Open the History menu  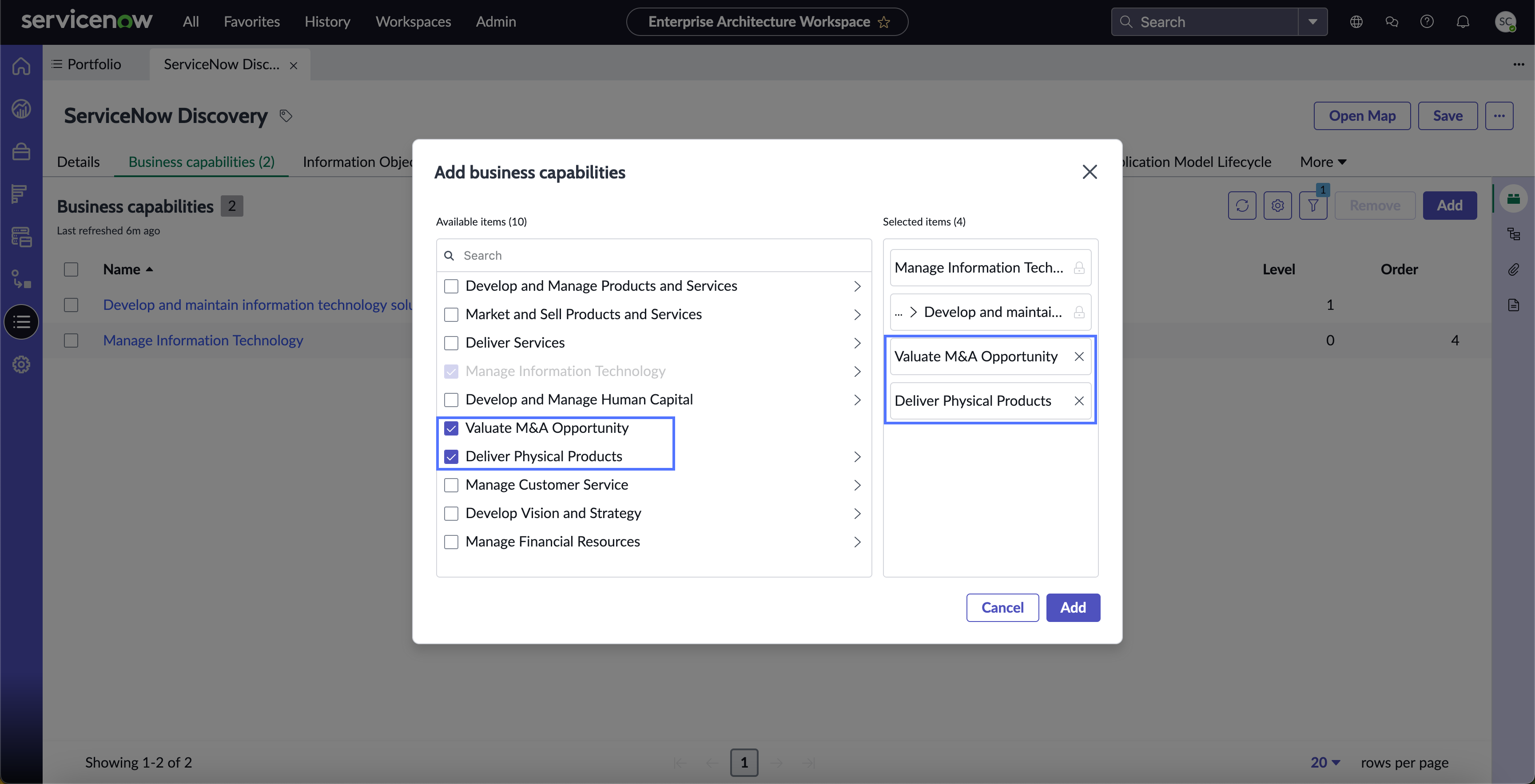coord(327,22)
